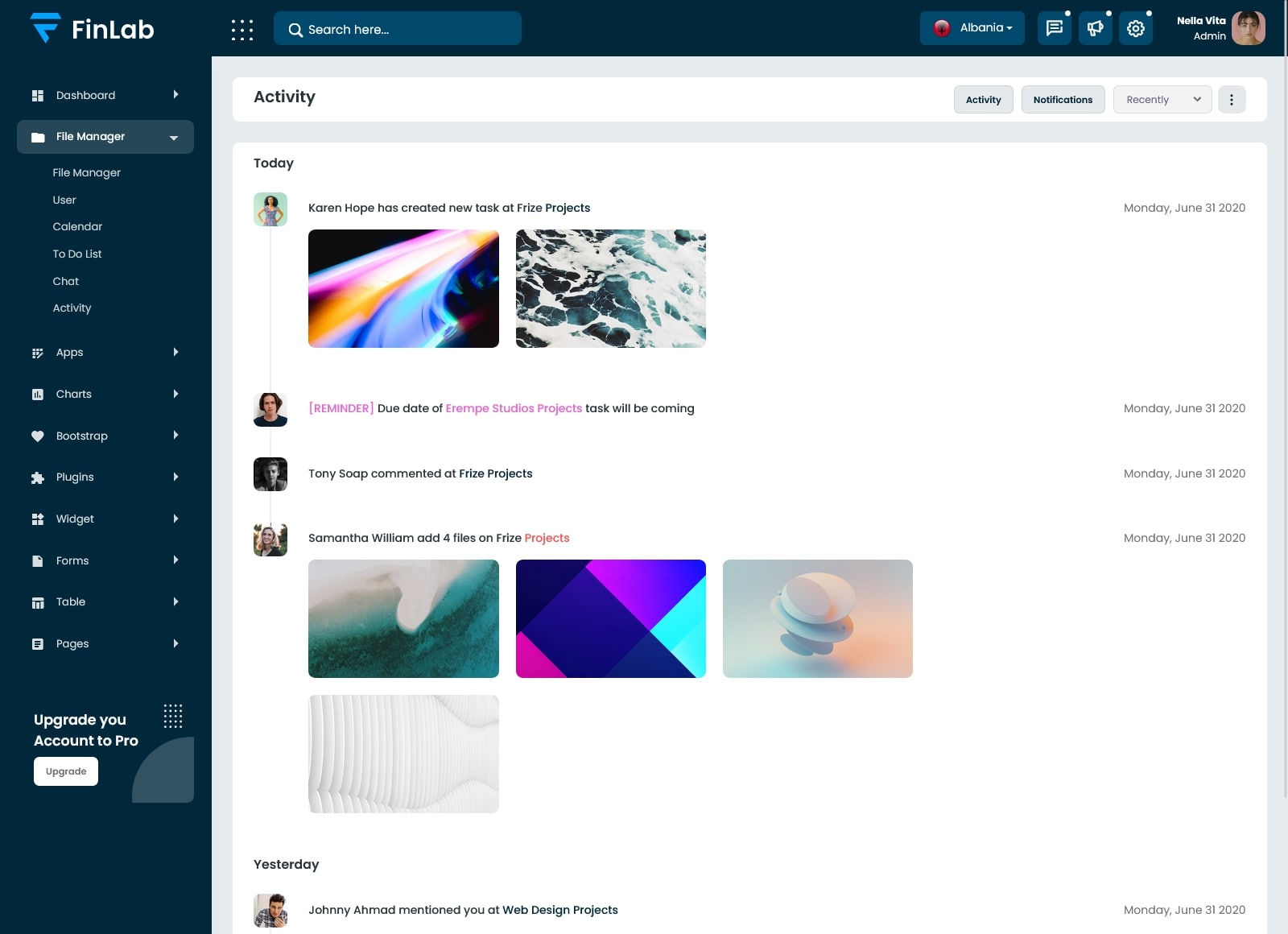Viewport: 1288px width, 934px height.
Task: Click the Dashboard sidebar icon
Action: (38, 96)
